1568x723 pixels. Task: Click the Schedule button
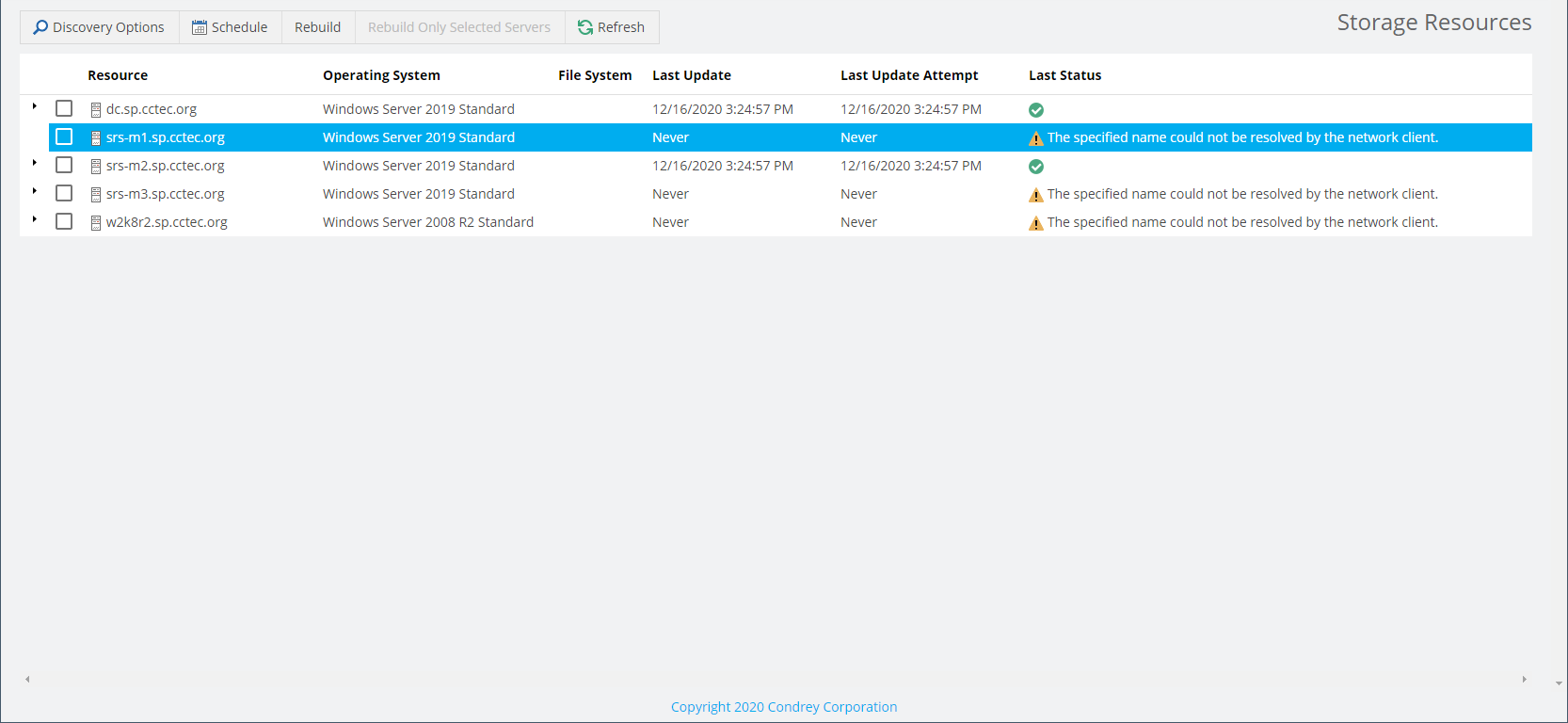230,27
